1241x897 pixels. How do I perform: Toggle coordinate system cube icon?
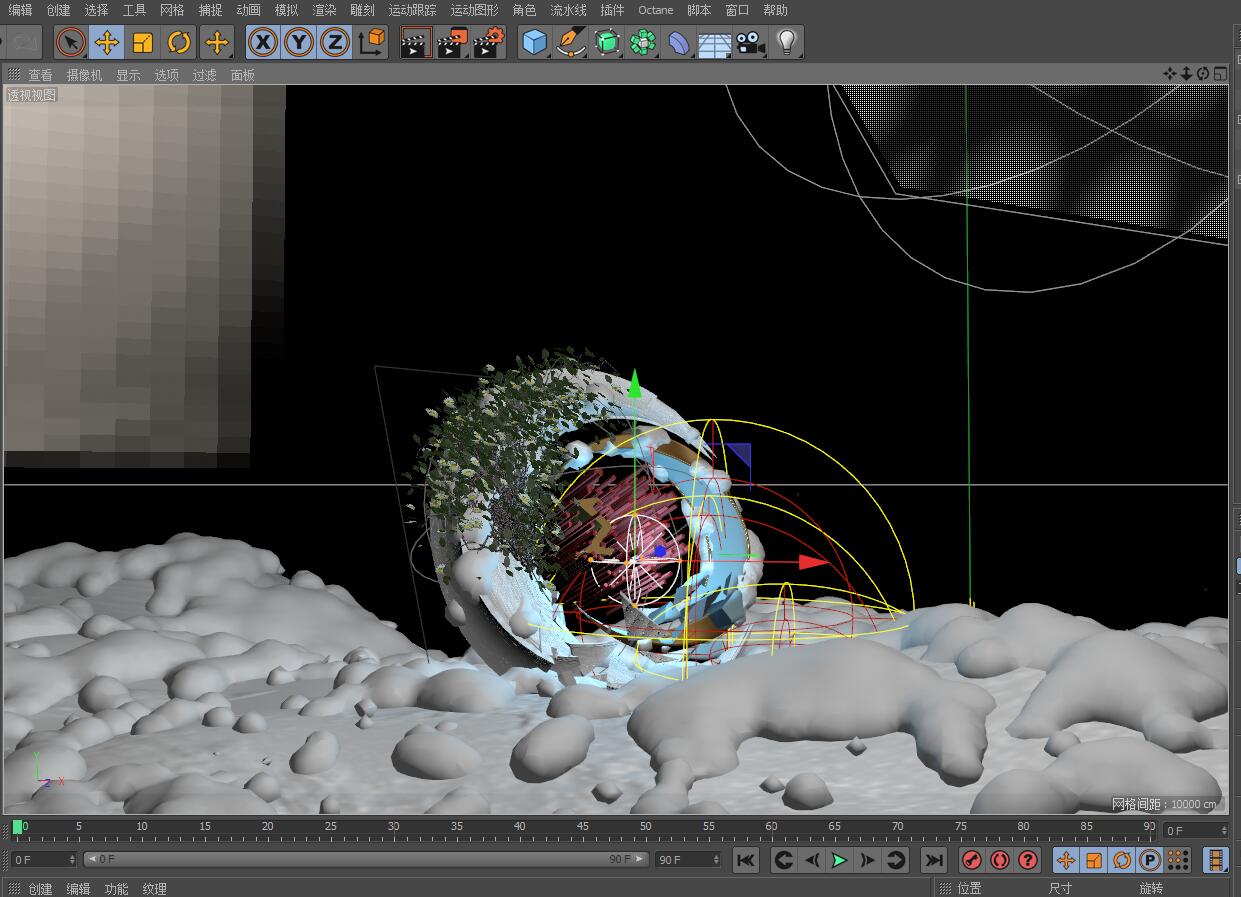(371, 42)
